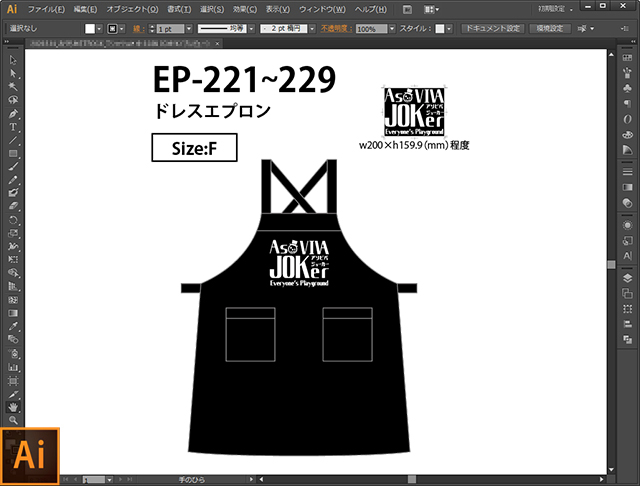Screen dimensions: 640x486
Task: Select the Gradient tool
Action: (13, 313)
